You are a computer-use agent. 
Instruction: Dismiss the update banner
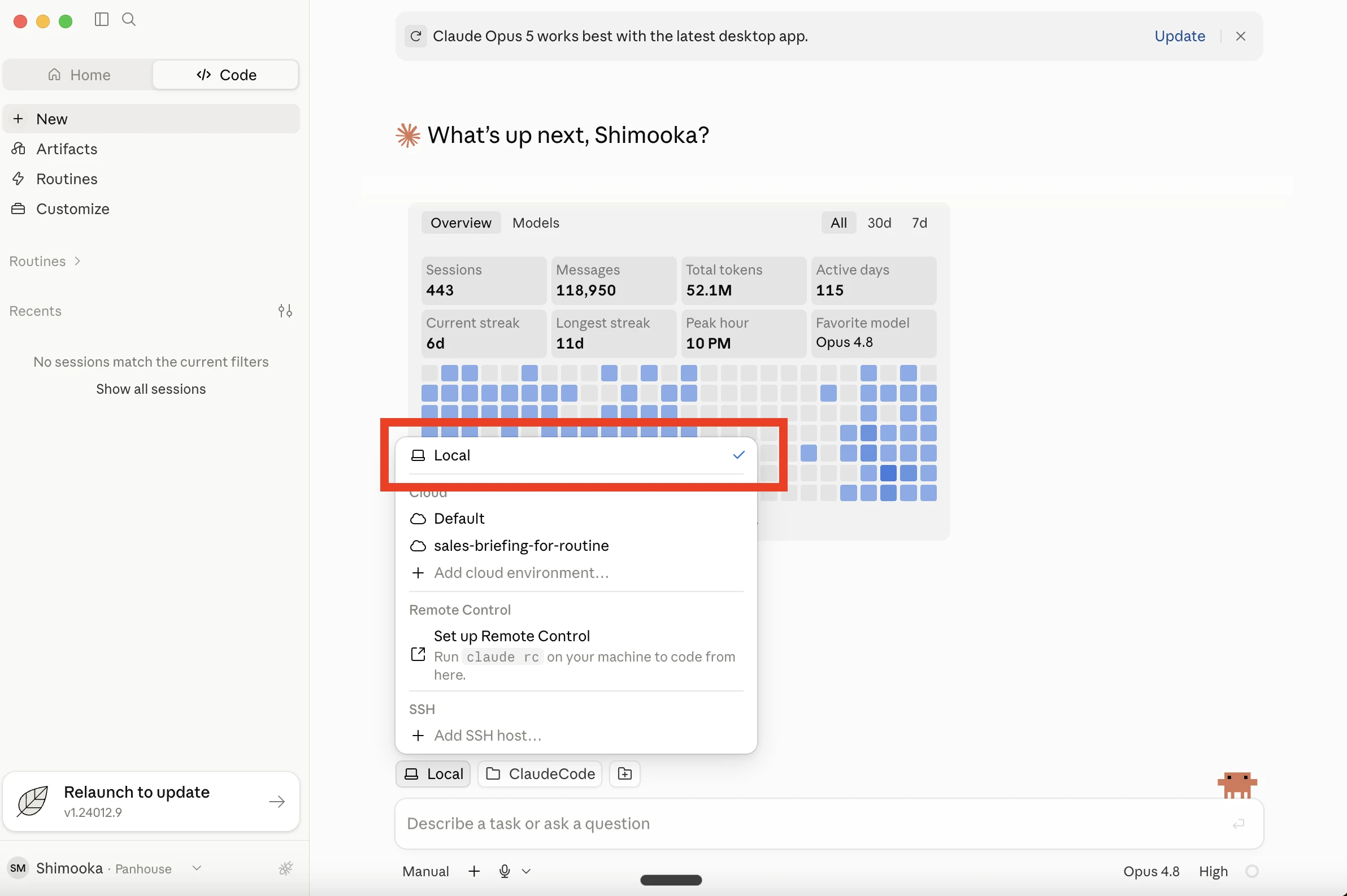[x=1241, y=36]
